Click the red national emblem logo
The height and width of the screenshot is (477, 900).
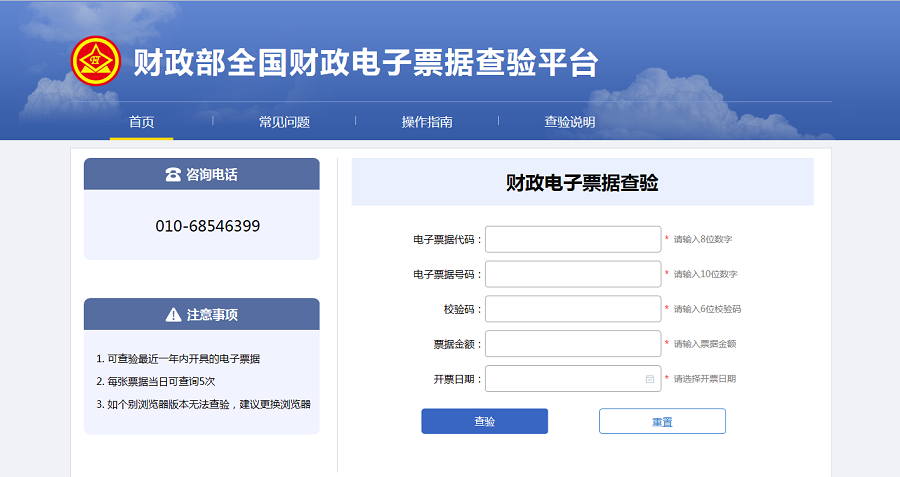pyautogui.click(x=95, y=62)
